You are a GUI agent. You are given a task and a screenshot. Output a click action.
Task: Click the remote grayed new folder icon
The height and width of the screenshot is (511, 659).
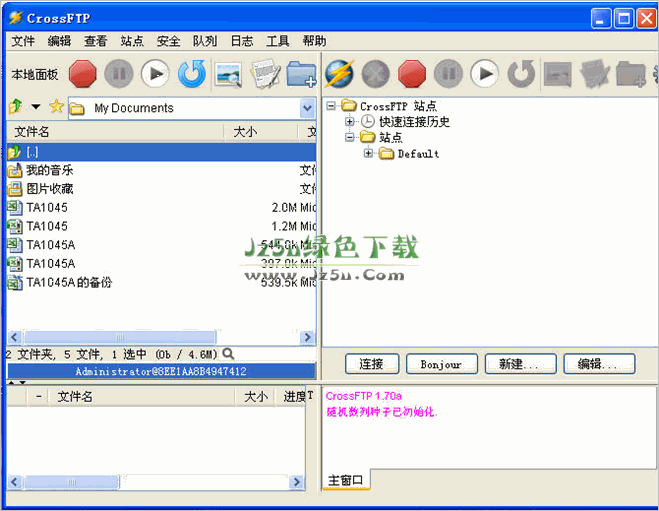[631, 74]
